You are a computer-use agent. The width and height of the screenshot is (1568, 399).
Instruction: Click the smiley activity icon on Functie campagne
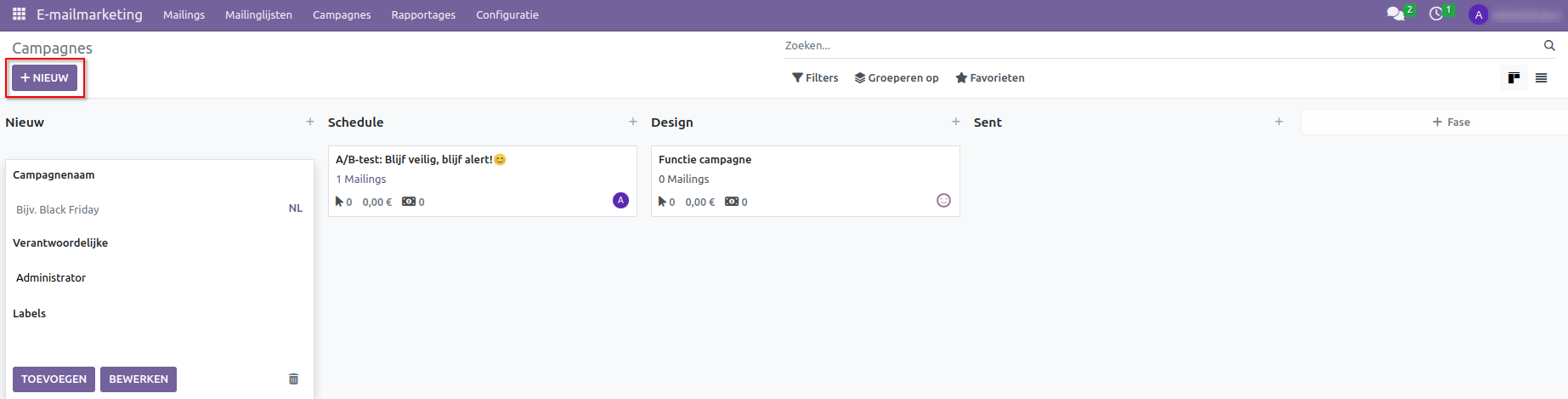tap(943, 201)
